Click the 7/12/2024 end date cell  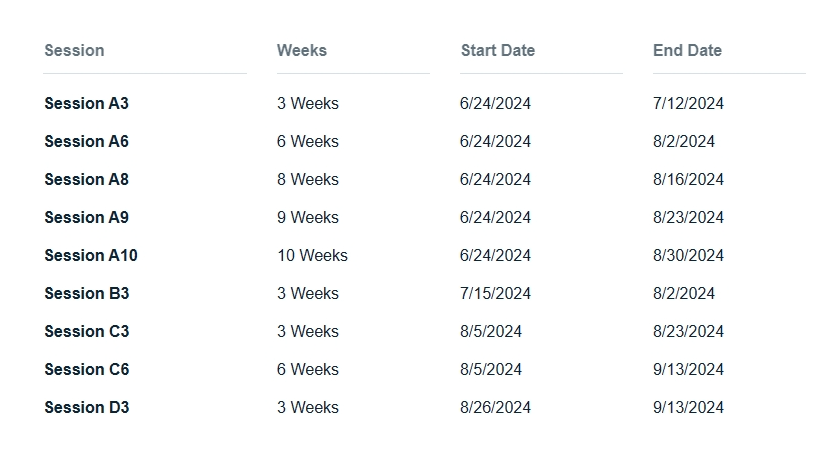click(688, 103)
